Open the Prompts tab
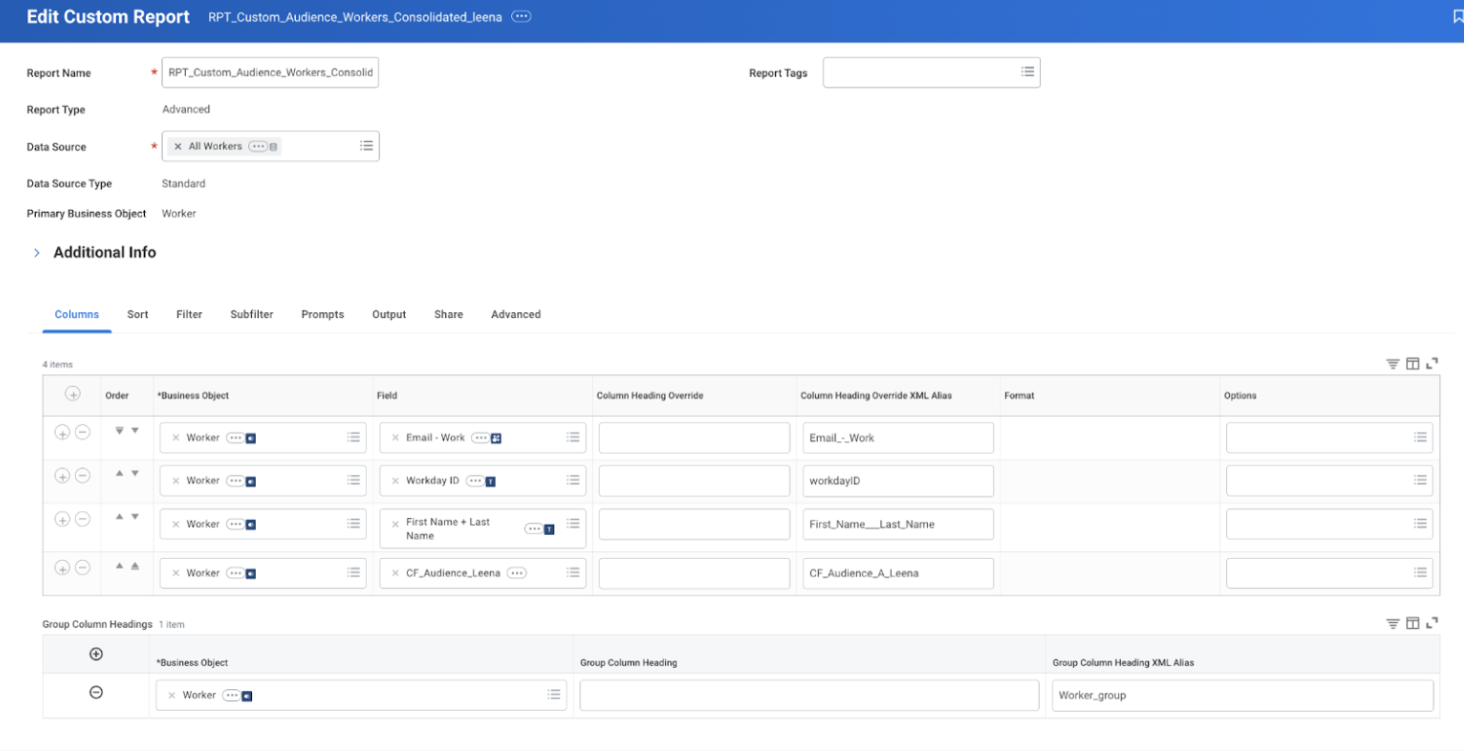 pyautogui.click(x=322, y=314)
